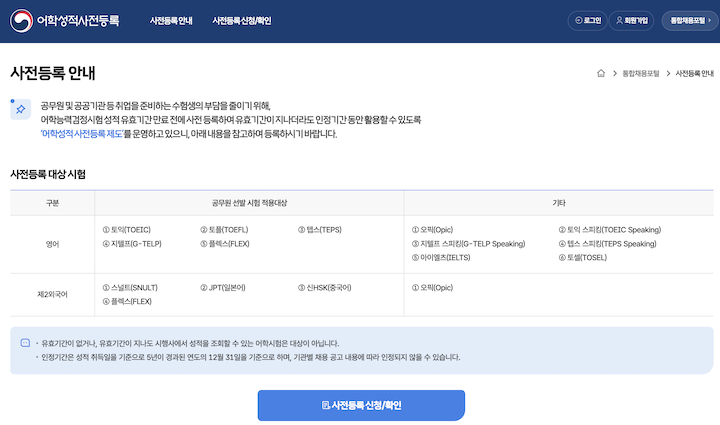
Task: Click the 토익(TOEIC) entry
Action: coord(126,230)
